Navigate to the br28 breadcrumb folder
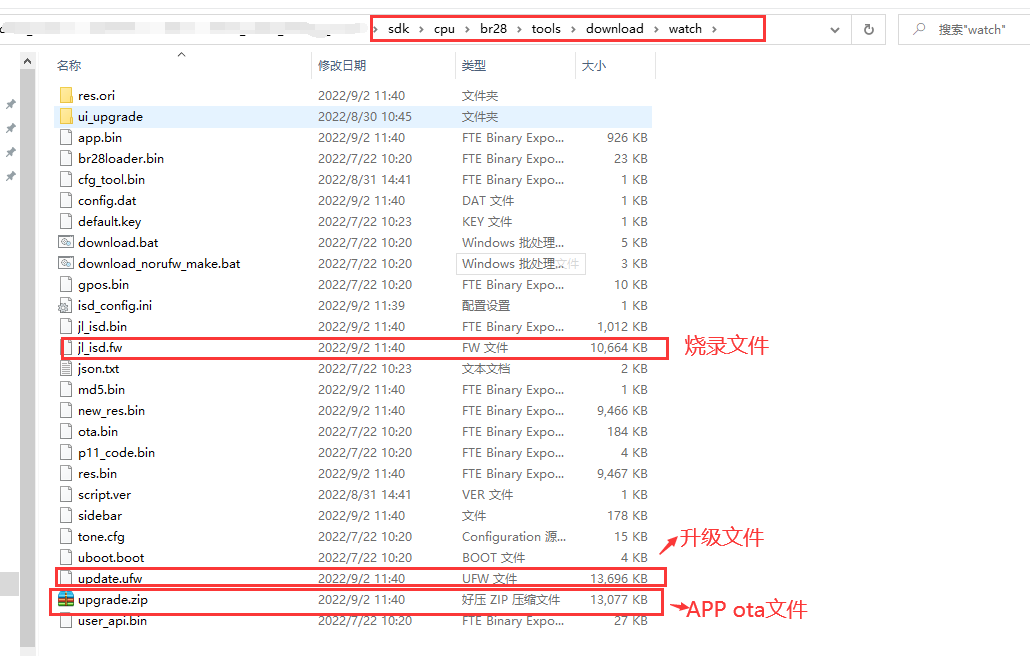 point(493,29)
